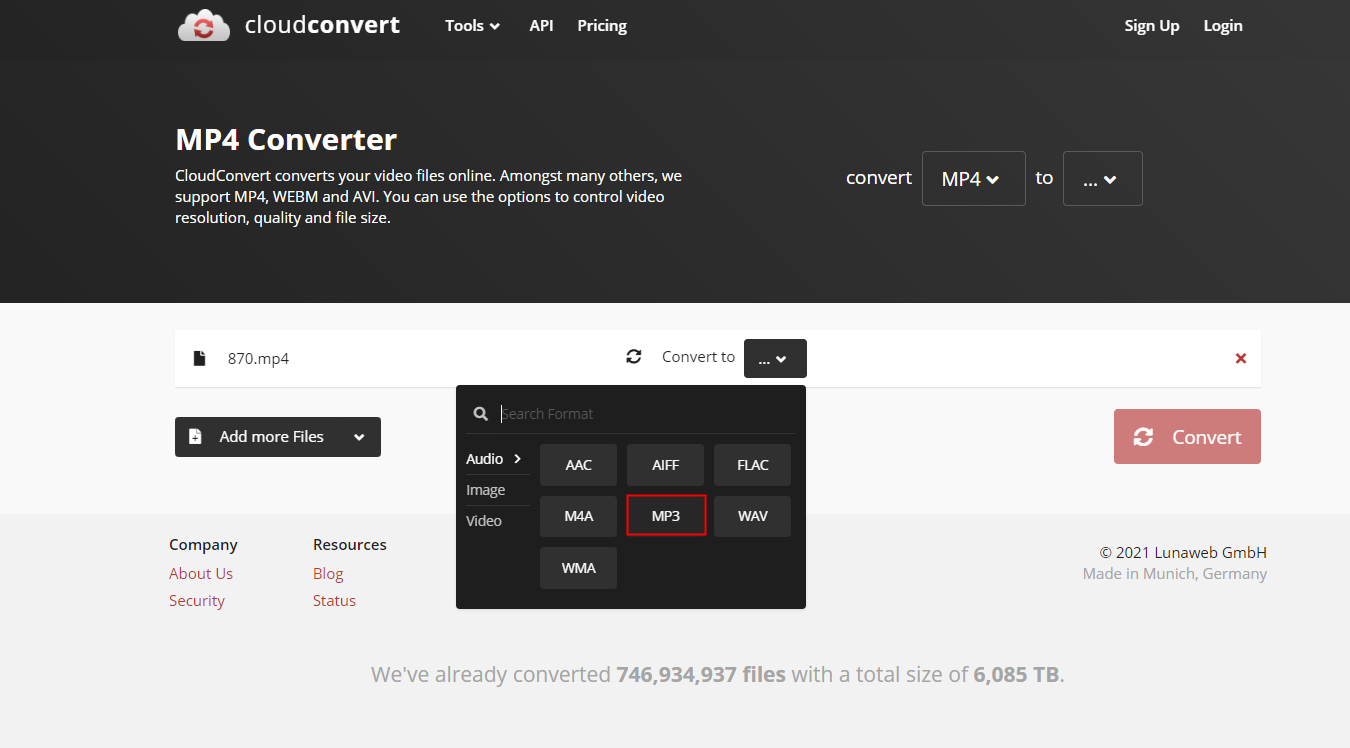
Task: Switch to the Video format category
Action: pyautogui.click(x=484, y=521)
